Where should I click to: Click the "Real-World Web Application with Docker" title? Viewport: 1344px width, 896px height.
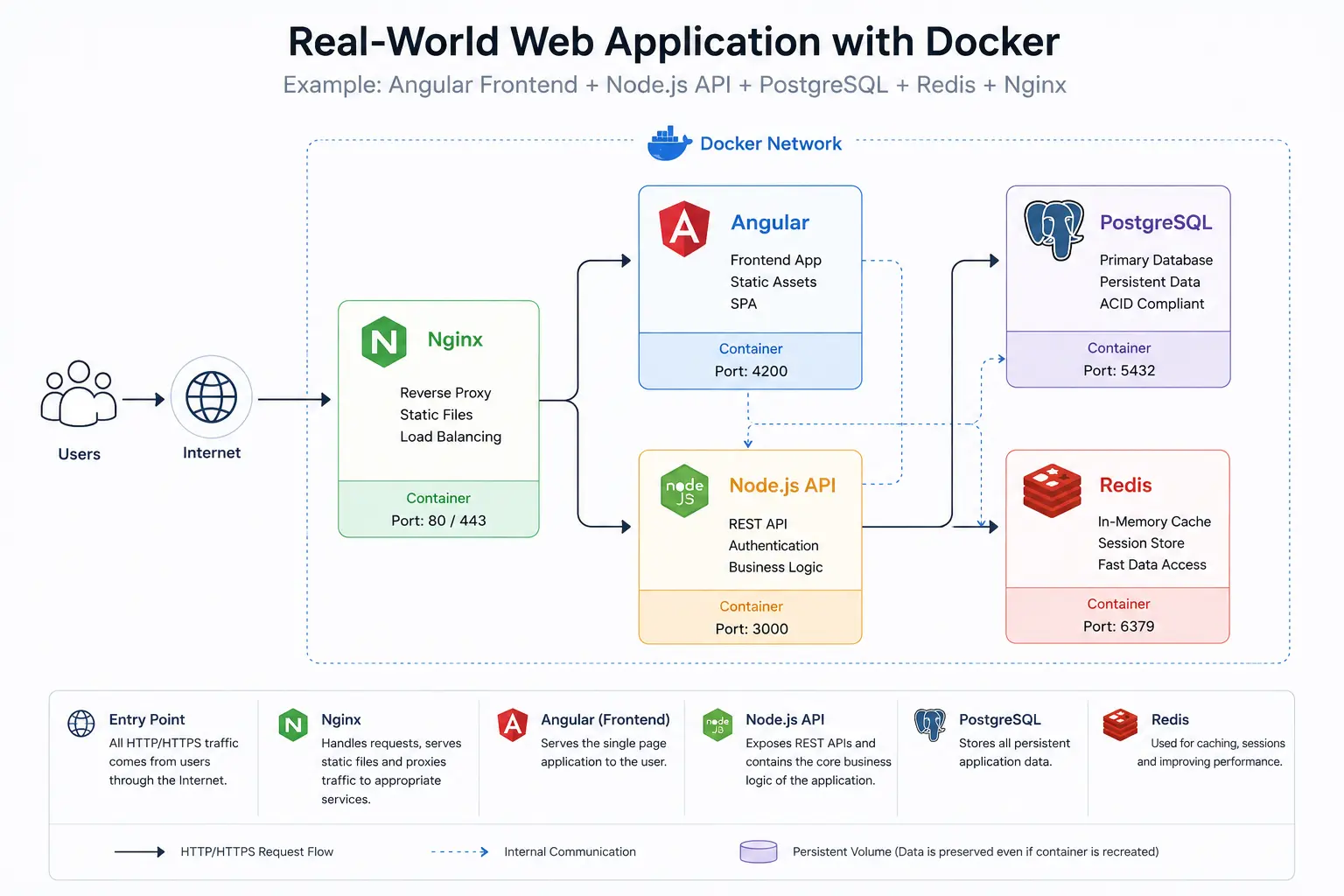tap(674, 41)
